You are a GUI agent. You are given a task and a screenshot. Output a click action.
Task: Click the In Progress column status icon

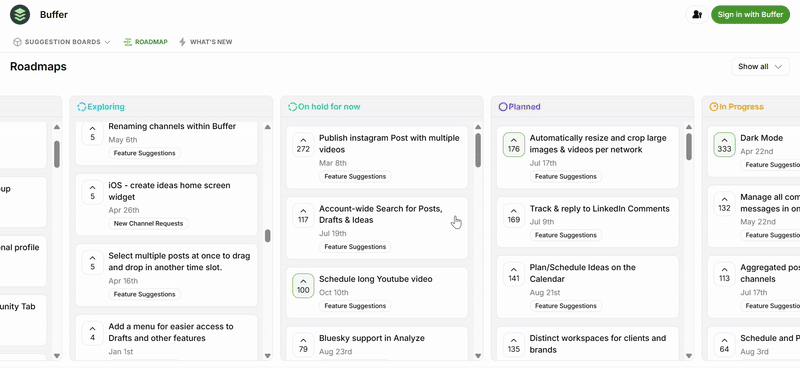(x=713, y=107)
